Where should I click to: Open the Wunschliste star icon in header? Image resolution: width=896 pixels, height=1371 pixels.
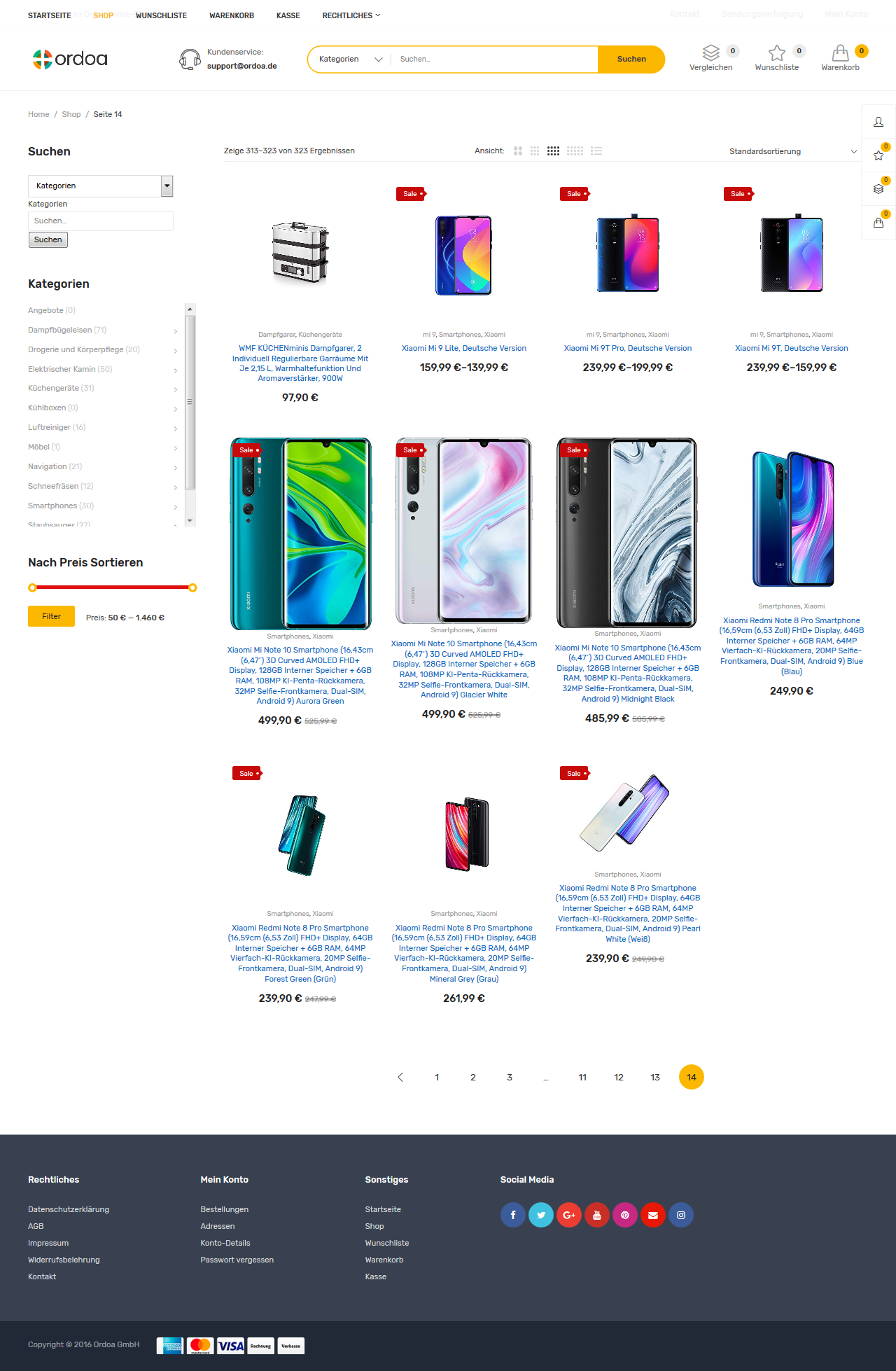pyautogui.click(x=776, y=53)
